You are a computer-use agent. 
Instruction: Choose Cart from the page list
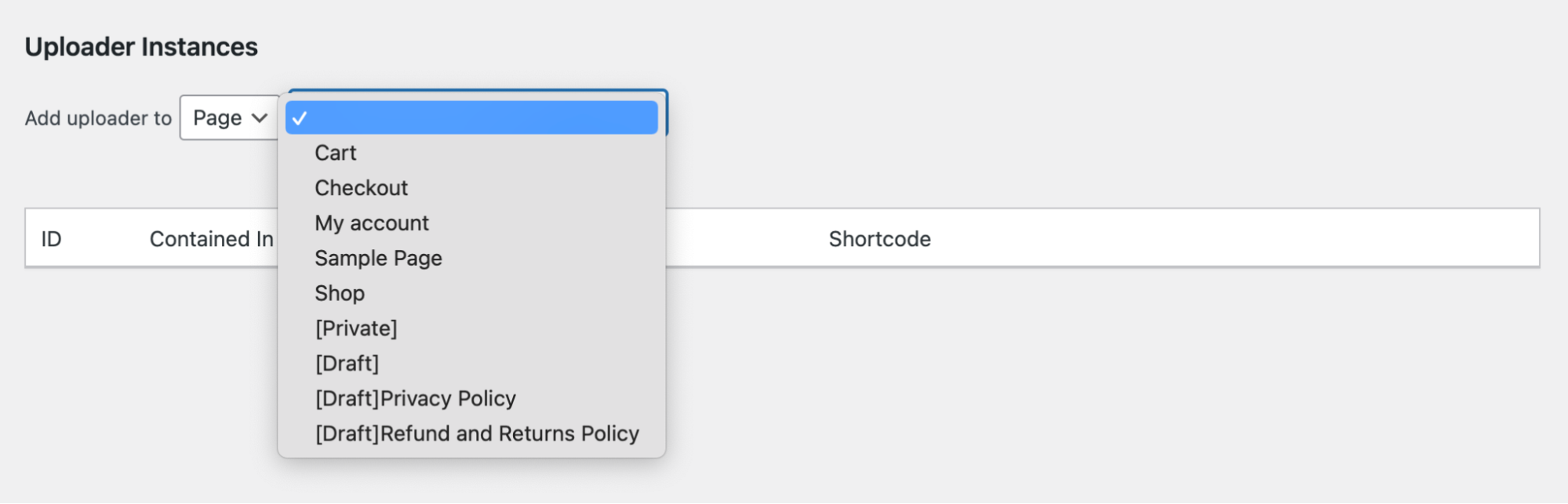(335, 153)
